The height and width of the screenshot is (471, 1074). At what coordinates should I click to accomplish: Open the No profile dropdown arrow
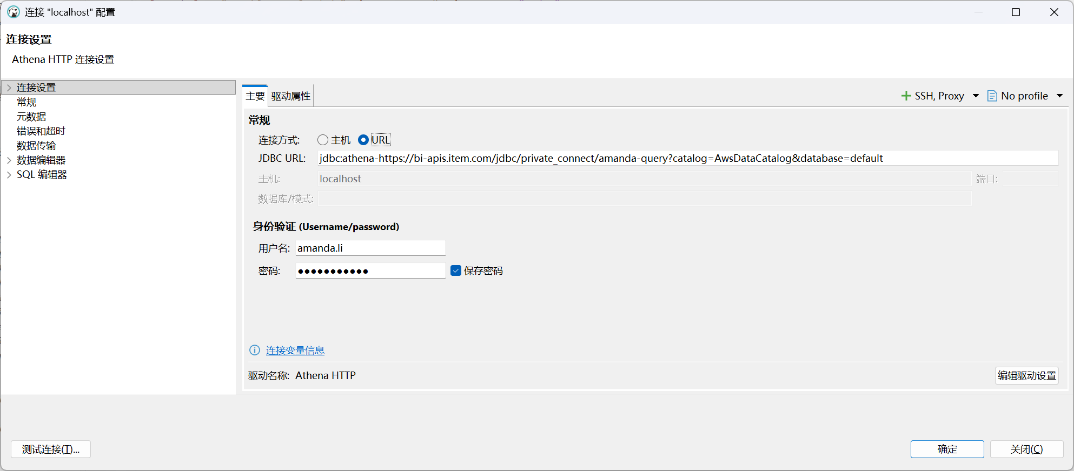click(1060, 97)
